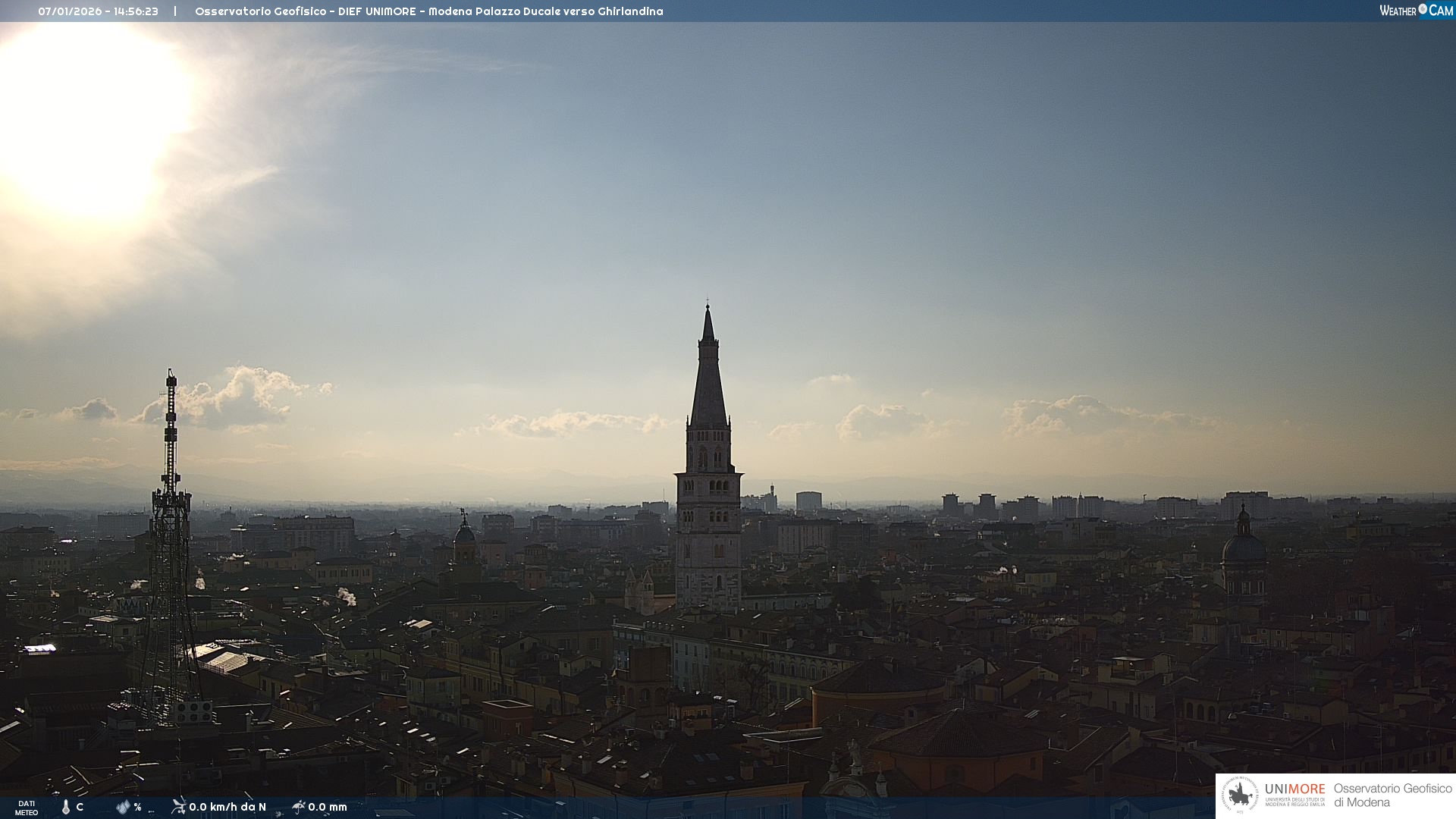
Task: Click the humidity percent symbol
Action: (138, 807)
